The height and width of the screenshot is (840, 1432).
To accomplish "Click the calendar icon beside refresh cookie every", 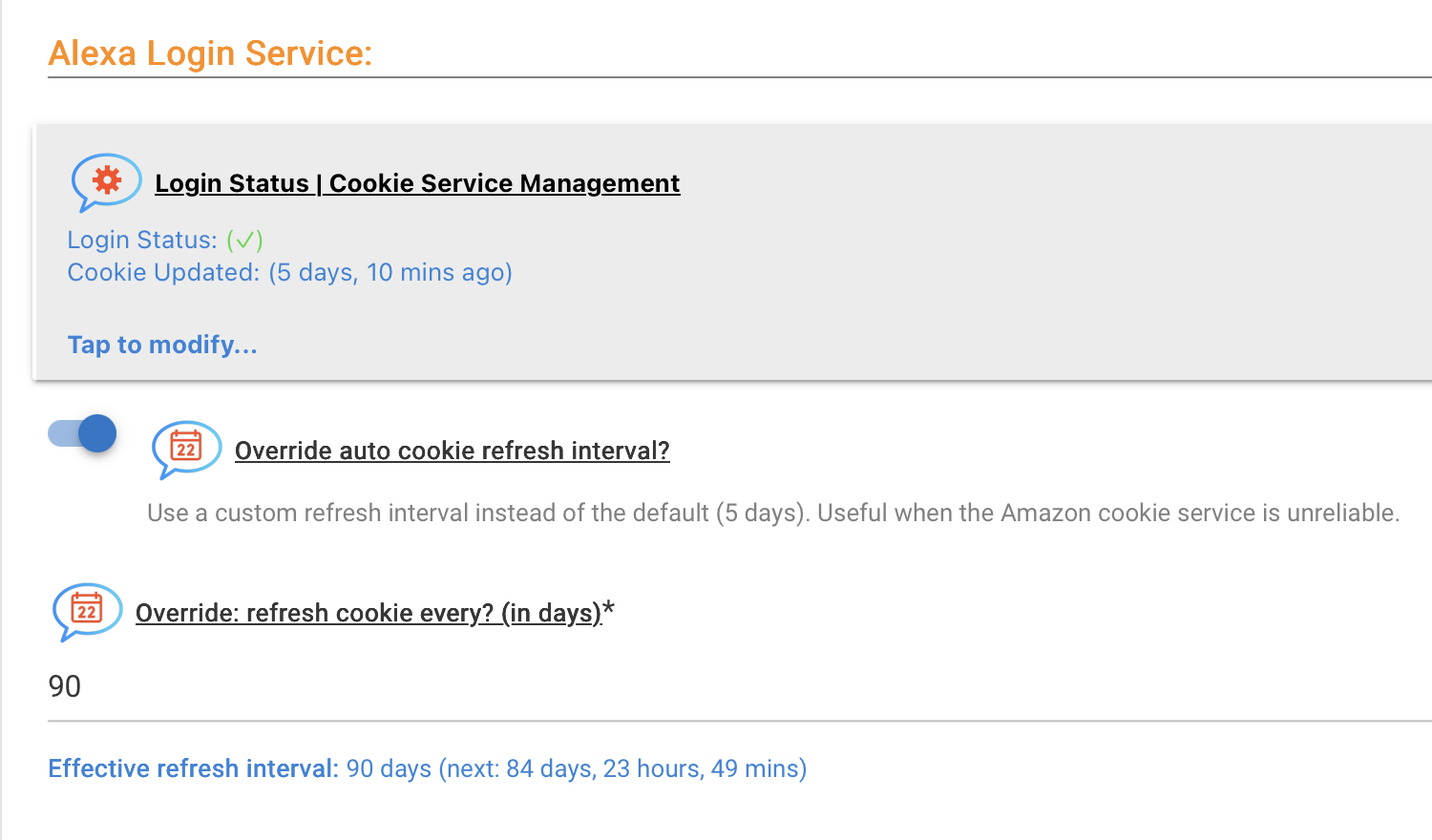I will pyautogui.click(x=88, y=611).
